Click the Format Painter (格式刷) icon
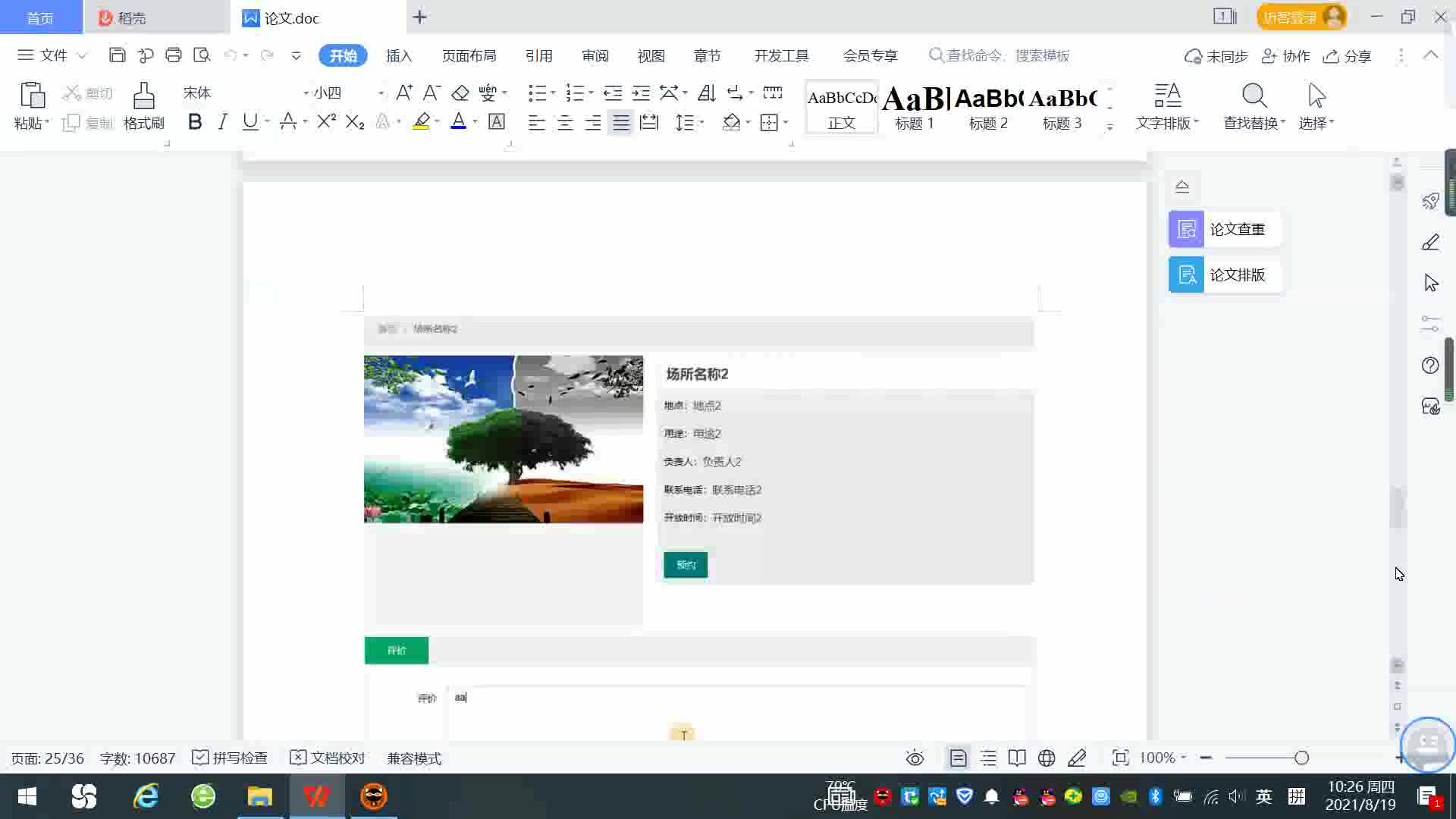Image resolution: width=1456 pixels, height=819 pixels. coord(143,97)
